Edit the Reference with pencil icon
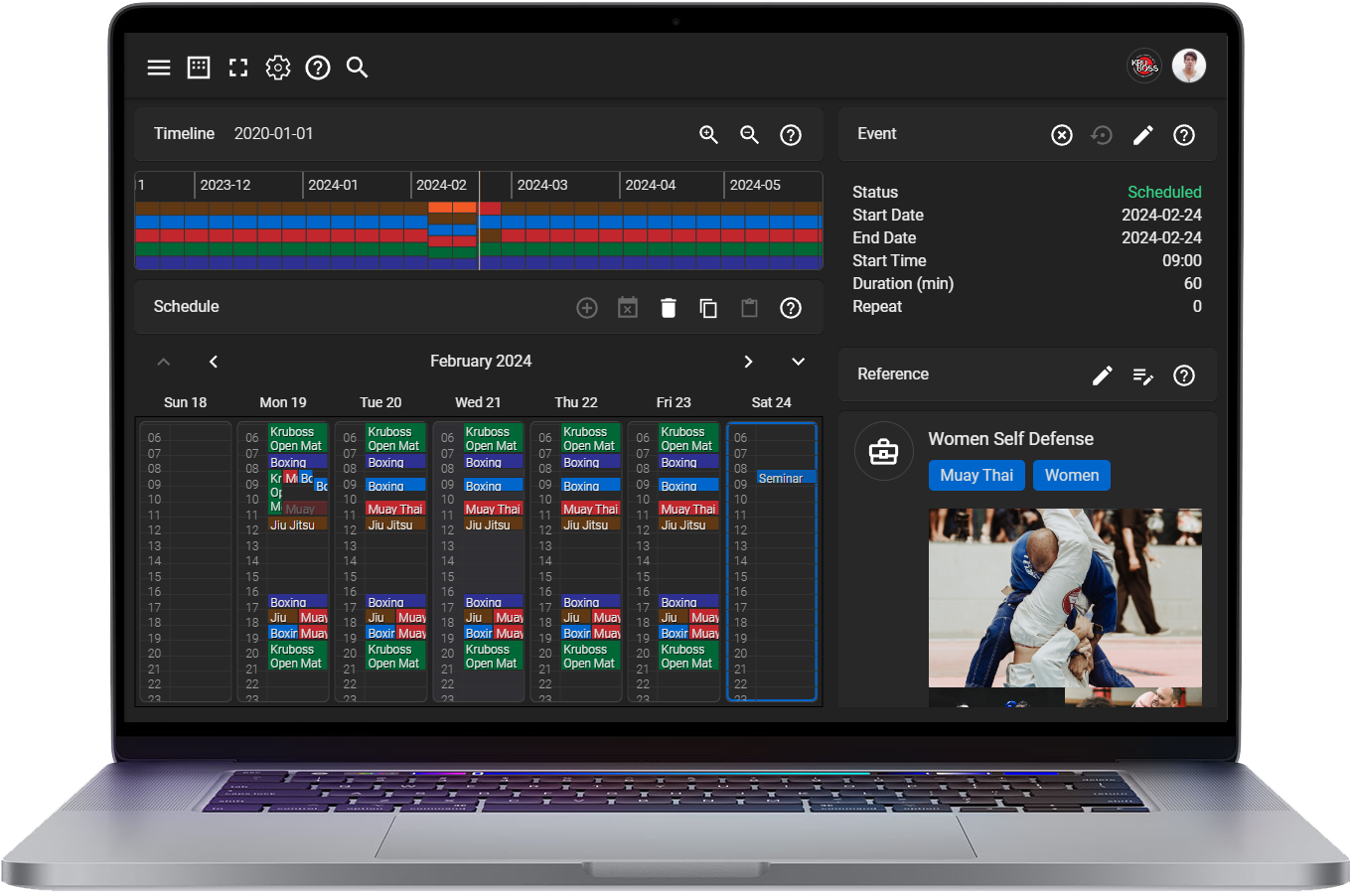The width and height of the screenshot is (1353, 896). (x=1103, y=375)
